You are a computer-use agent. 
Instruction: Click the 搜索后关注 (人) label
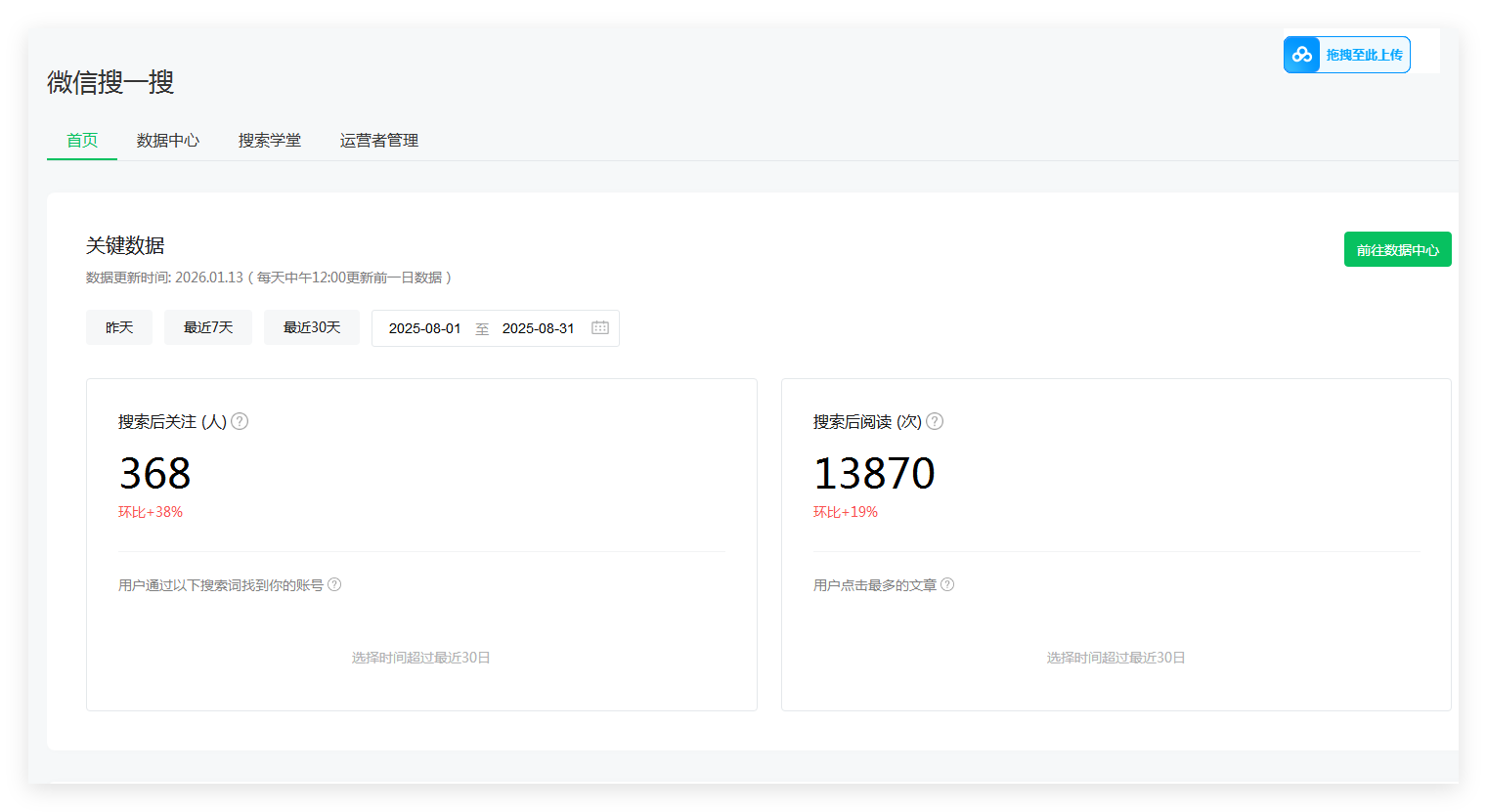(x=172, y=421)
